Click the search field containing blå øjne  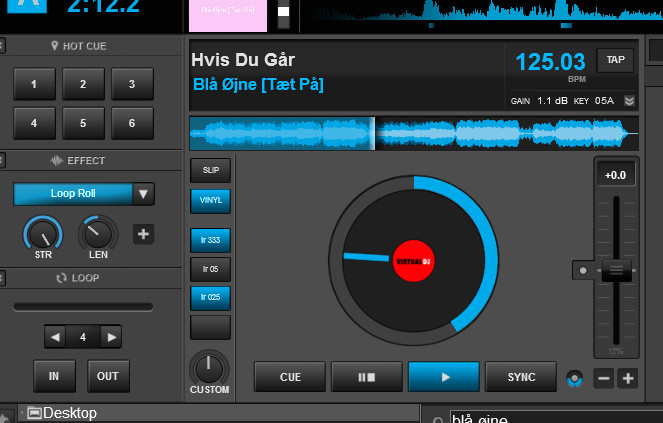pos(556,418)
